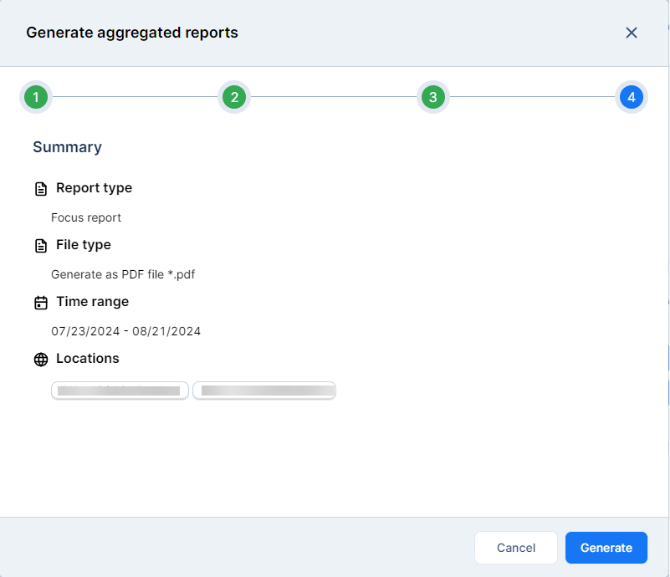This screenshot has width=670, height=577.
Task: Click the file icon next to File type
Action: (x=41, y=246)
